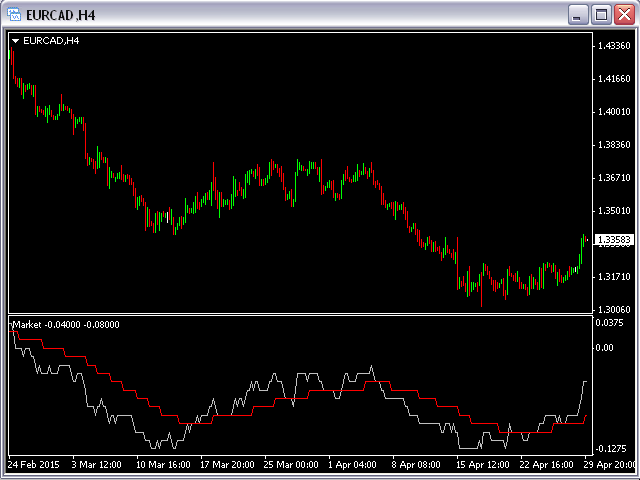
Task: Click the 0.0375 indicator scale value
Action: pyautogui.click(x=607, y=323)
